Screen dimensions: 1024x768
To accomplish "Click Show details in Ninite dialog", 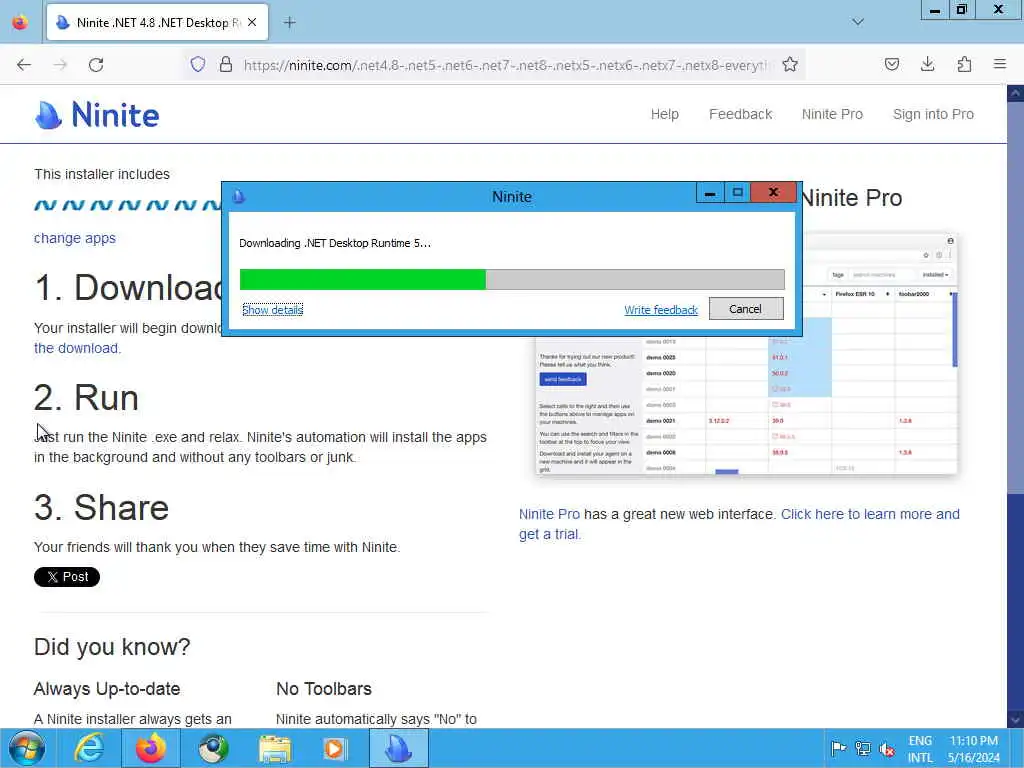I will (x=272, y=310).
